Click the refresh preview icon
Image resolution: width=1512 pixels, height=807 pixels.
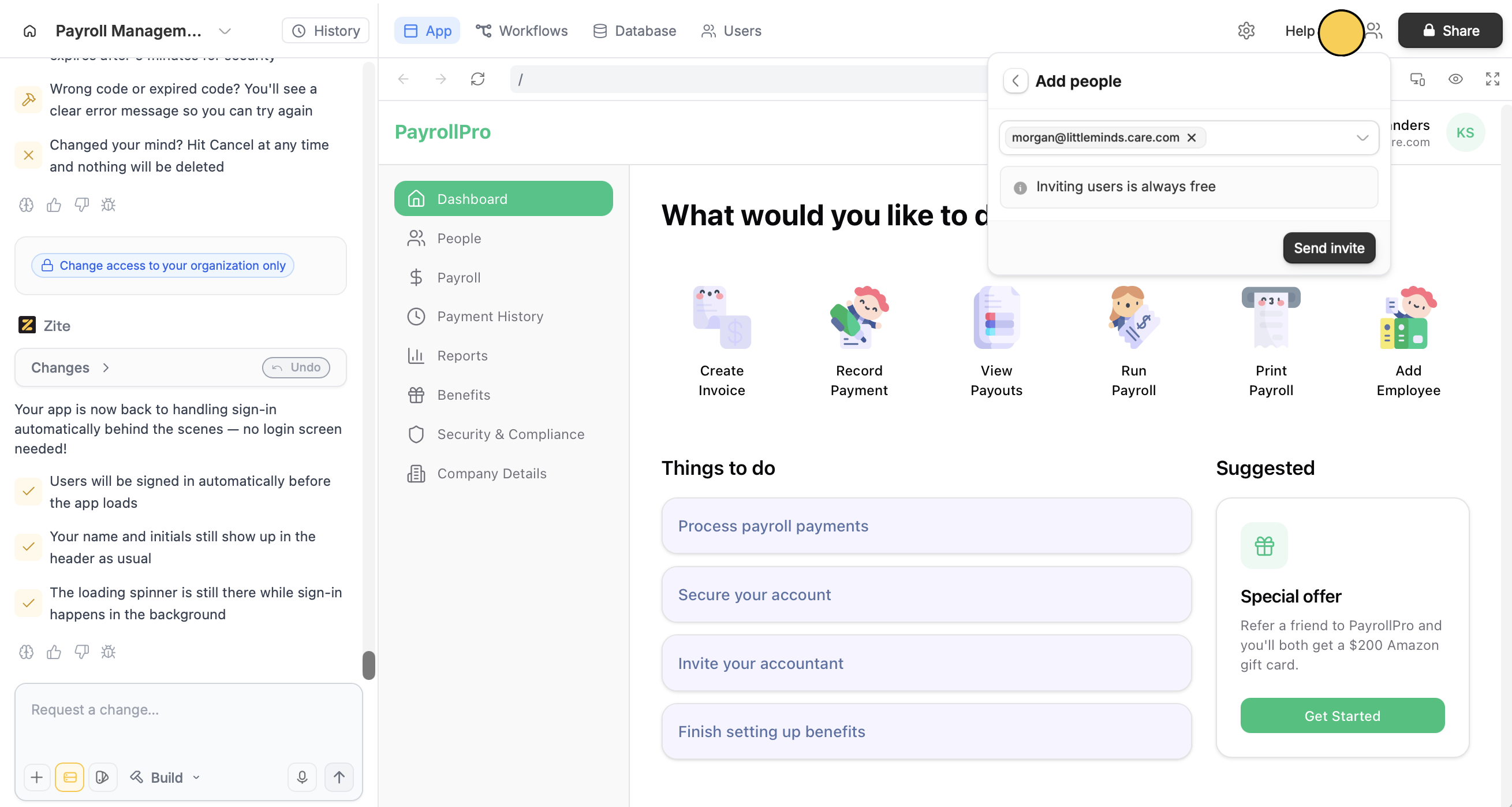click(478, 79)
